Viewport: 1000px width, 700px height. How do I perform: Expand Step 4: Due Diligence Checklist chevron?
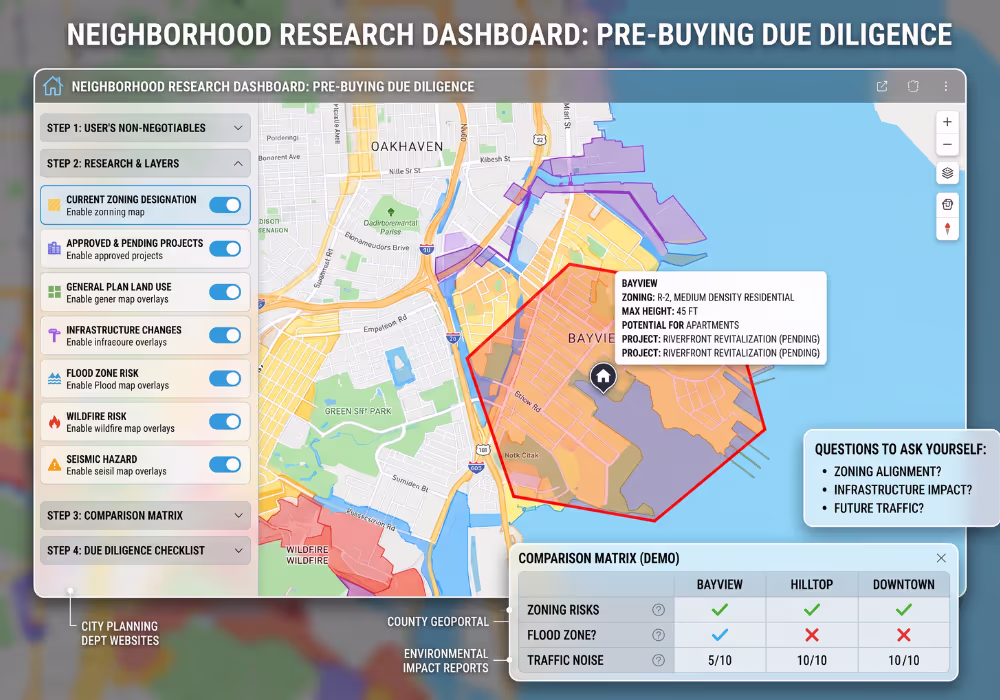tap(239, 550)
